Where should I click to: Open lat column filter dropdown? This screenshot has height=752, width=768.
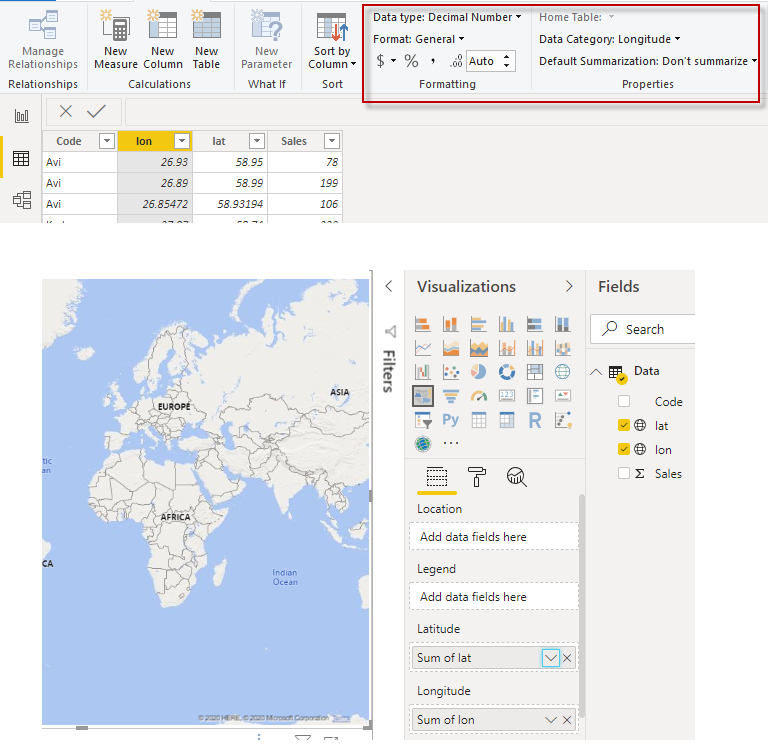pyautogui.click(x=257, y=141)
